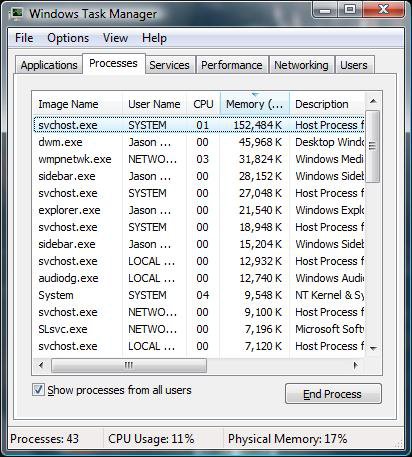Switch to the Services tab
Image resolution: width=412 pixels, height=457 pixels.
(169, 65)
